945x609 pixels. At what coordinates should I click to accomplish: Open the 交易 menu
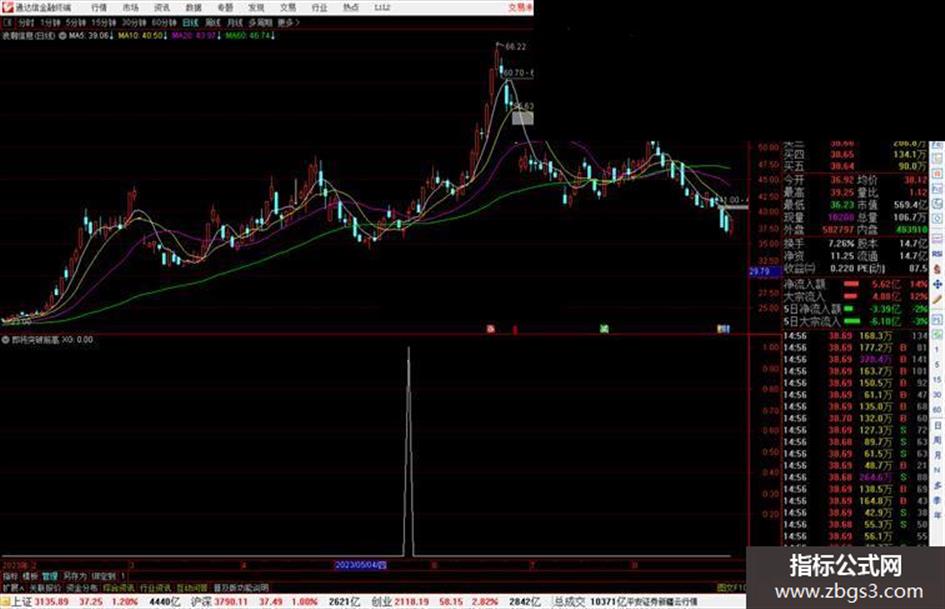[x=287, y=7]
